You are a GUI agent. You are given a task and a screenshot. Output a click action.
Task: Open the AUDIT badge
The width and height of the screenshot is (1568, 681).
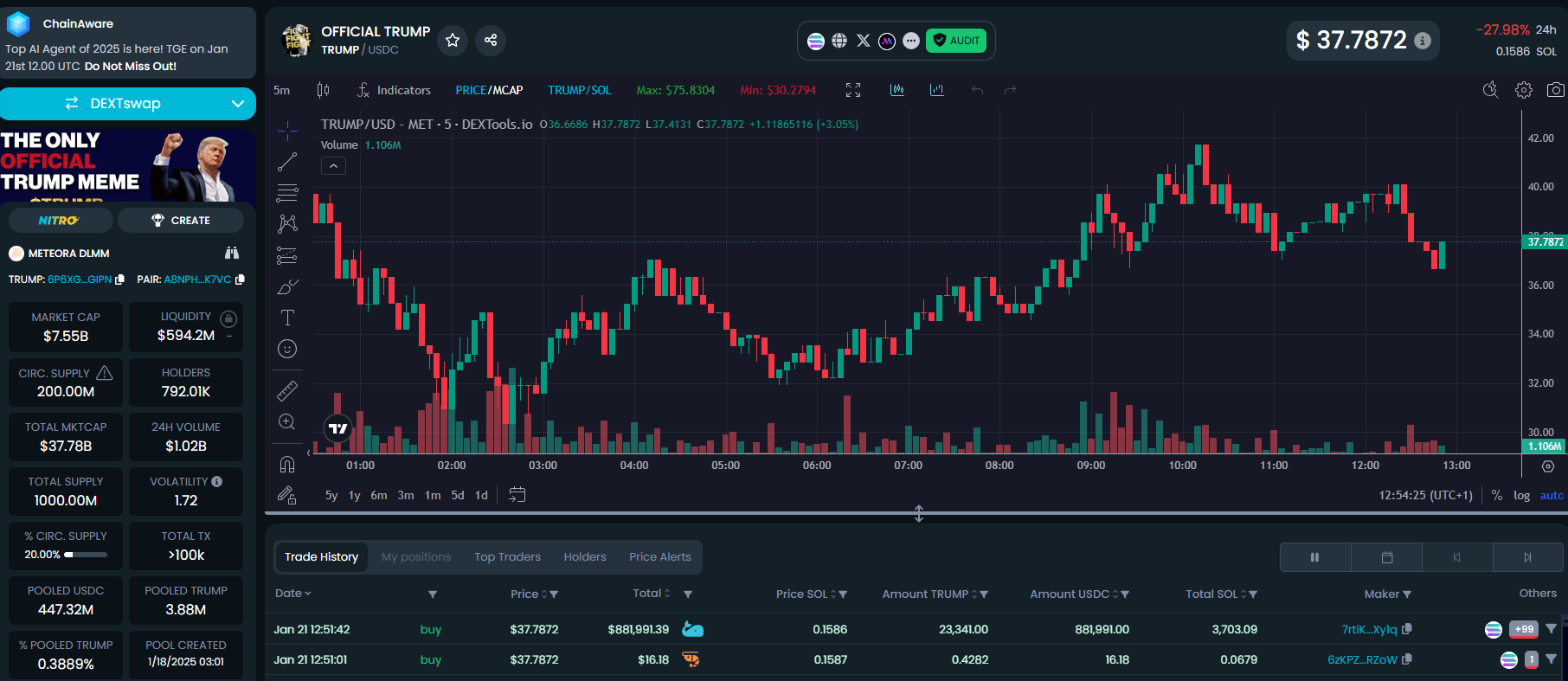(x=956, y=41)
